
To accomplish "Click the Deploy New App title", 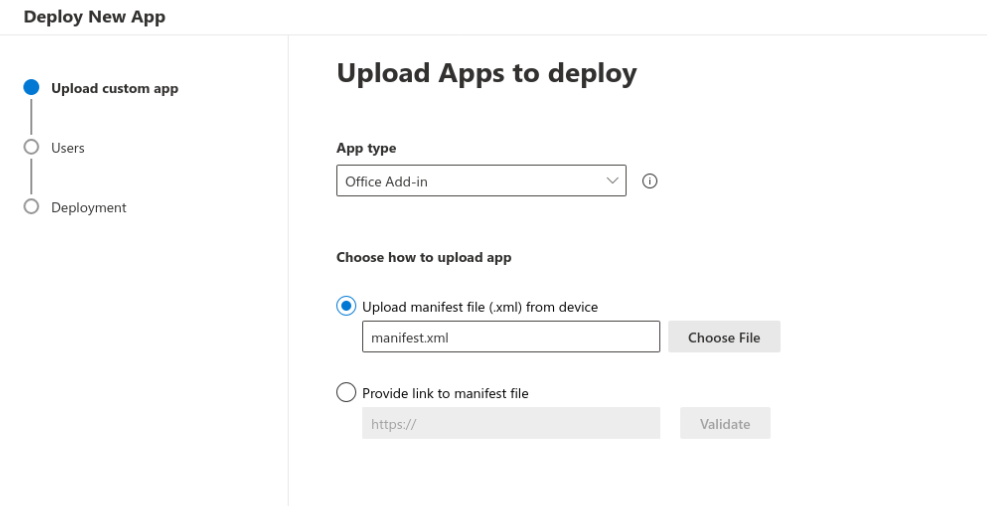I will 94,17.
